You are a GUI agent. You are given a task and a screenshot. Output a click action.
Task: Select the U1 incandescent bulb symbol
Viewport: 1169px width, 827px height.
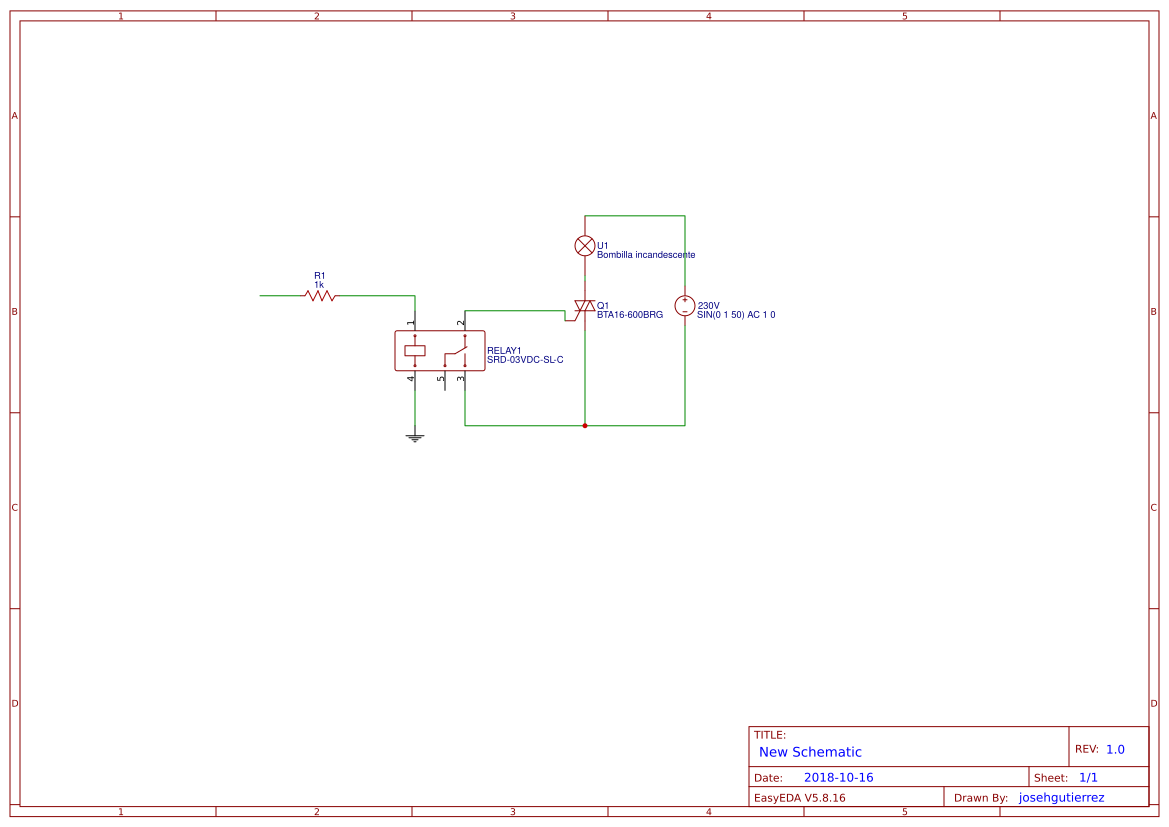tap(585, 245)
